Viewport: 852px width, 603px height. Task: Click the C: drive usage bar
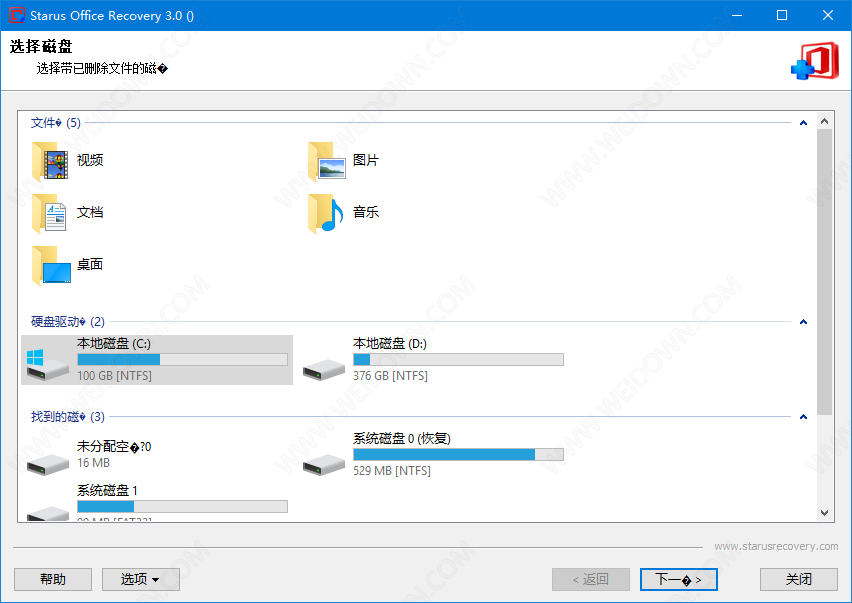tap(183, 360)
